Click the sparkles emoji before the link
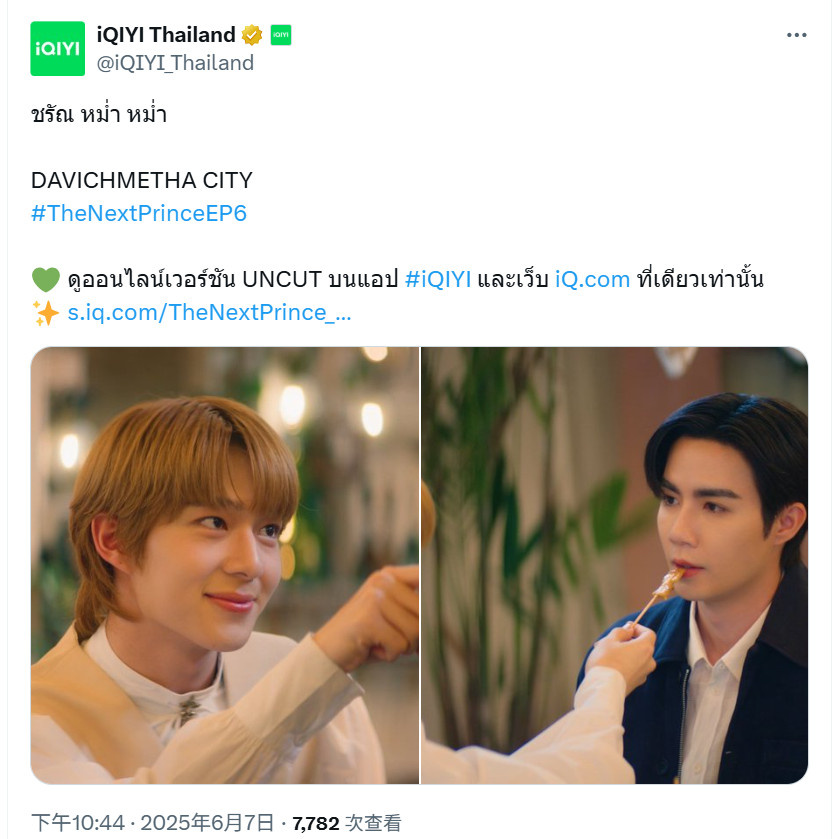The width and height of the screenshot is (837, 839). 45,313
